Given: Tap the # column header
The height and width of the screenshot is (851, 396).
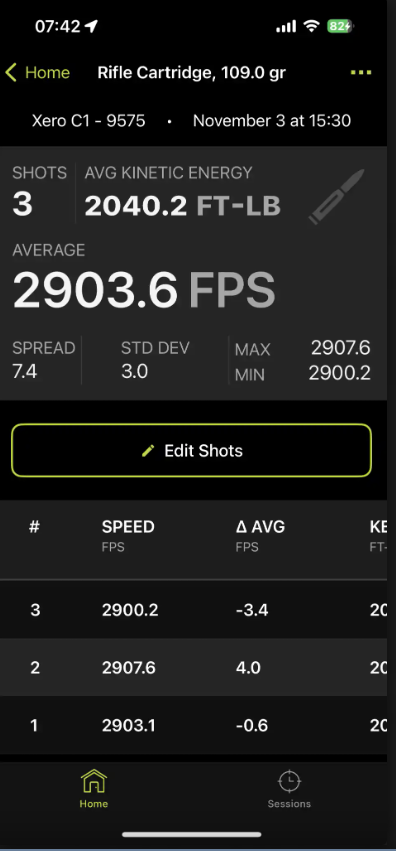Looking at the screenshot, I should point(34,526).
